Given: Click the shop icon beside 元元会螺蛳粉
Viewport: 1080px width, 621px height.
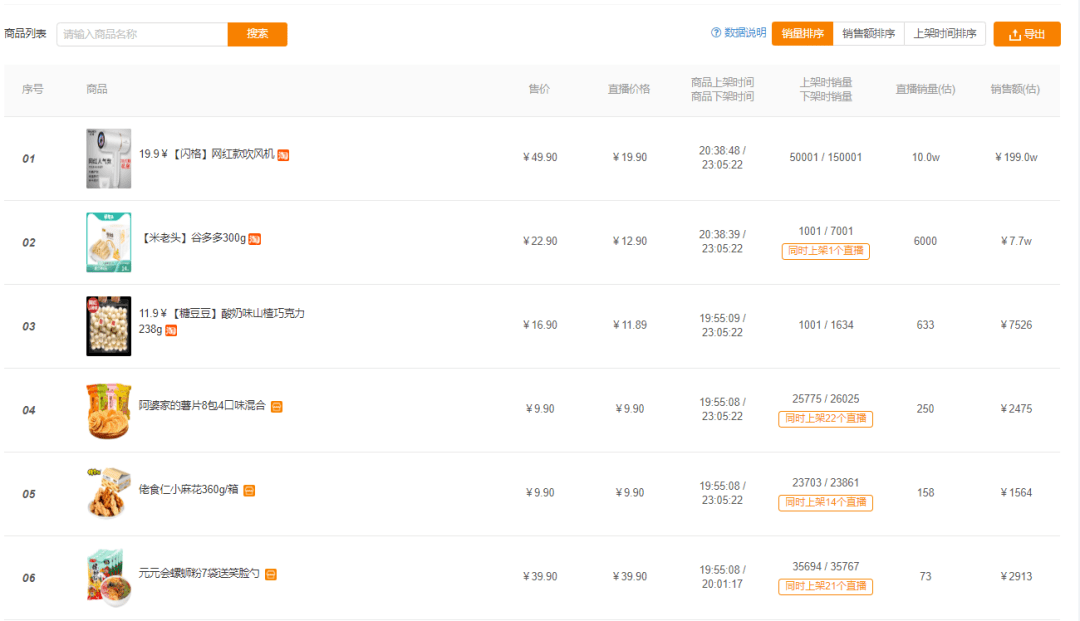Looking at the screenshot, I should coord(271,574).
